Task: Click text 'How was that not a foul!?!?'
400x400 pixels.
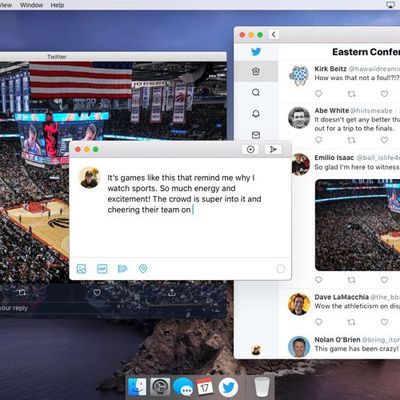Action: click(357, 78)
